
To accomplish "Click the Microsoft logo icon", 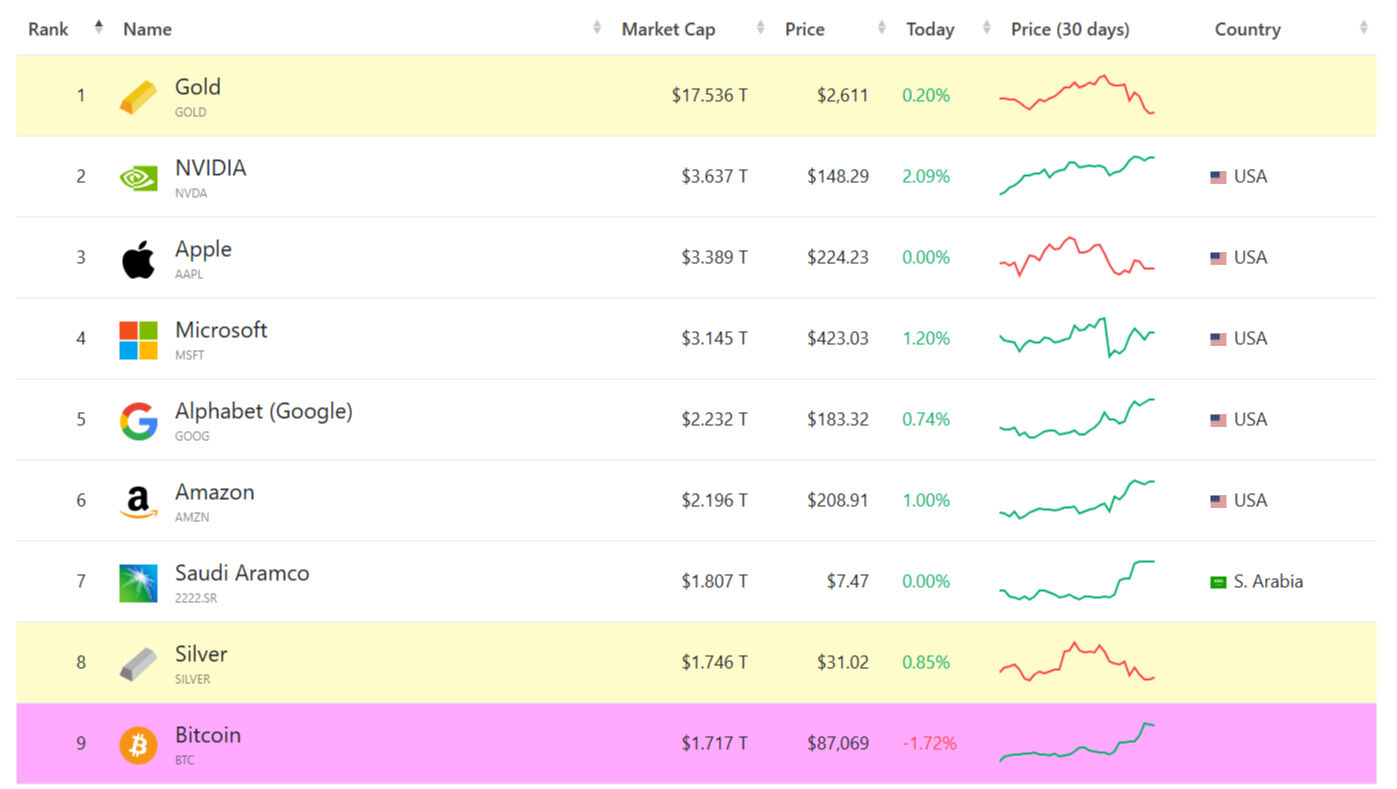I will pyautogui.click(x=138, y=340).
